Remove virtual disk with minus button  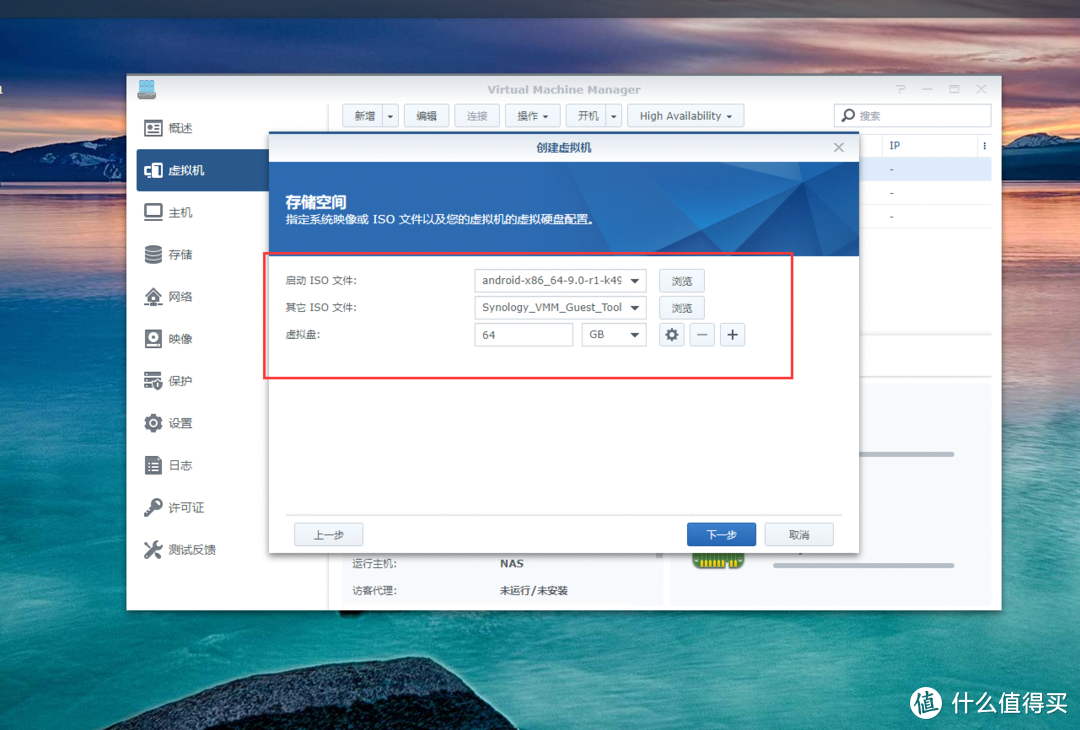click(702, 335)
